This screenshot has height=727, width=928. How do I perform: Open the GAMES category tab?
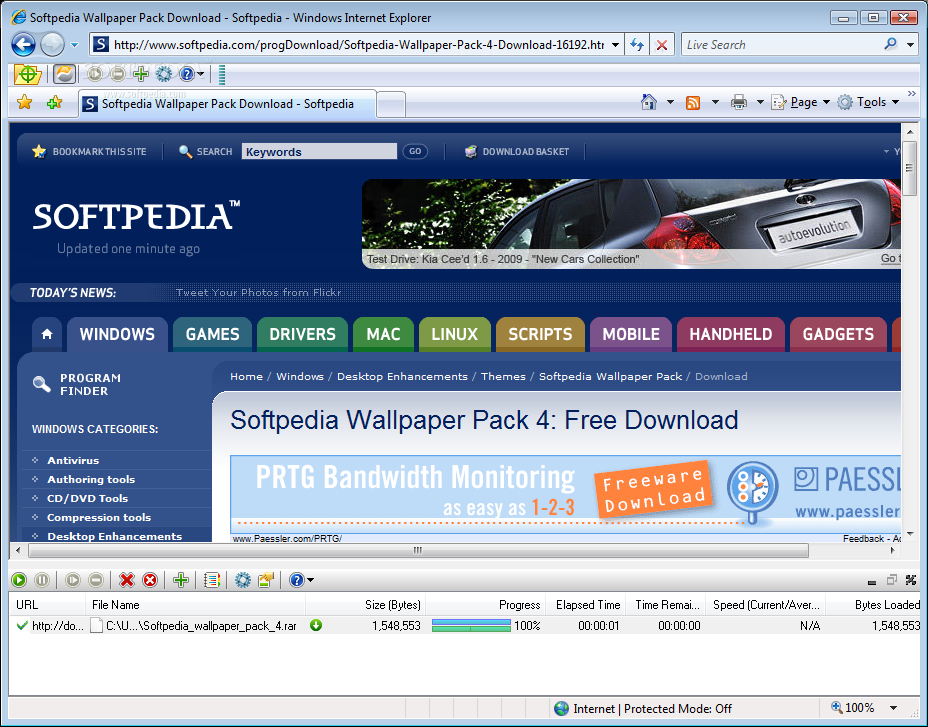pos(212,334)
